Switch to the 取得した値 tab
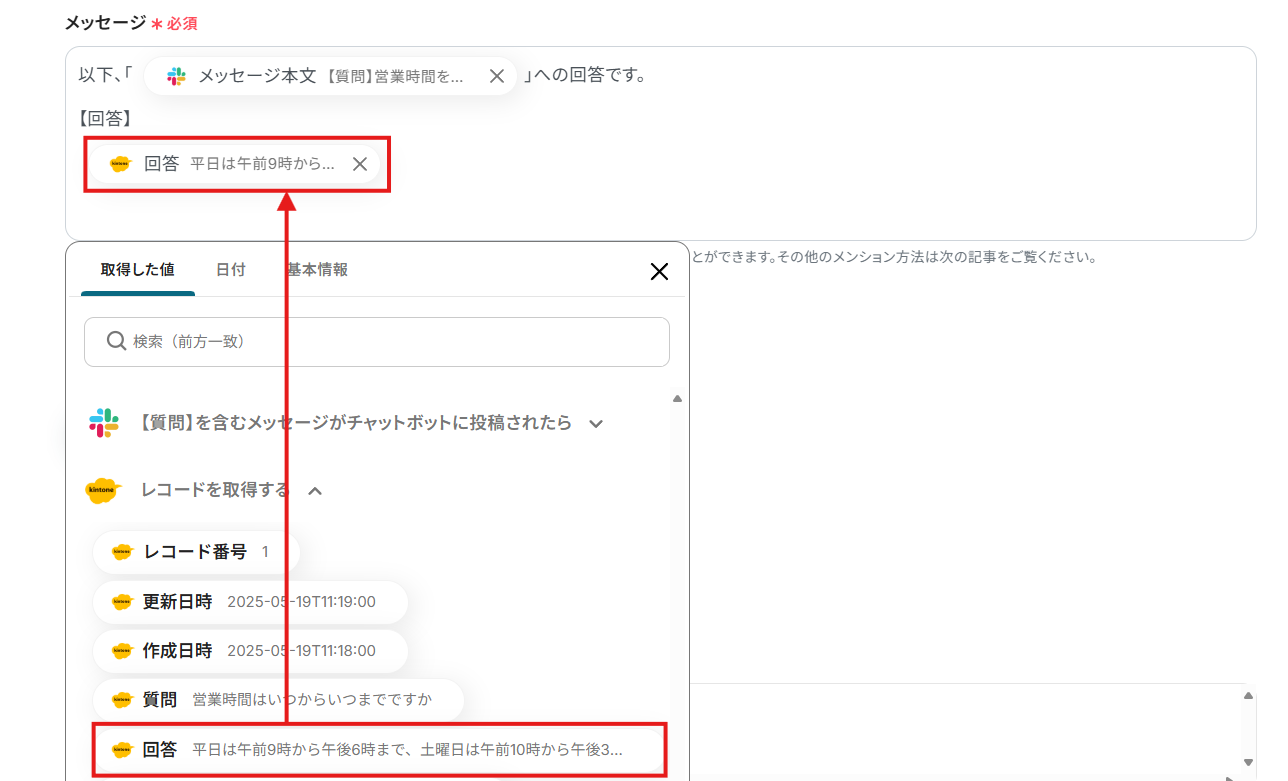Viewport: 1288px width, 781px height. point(138,270)
